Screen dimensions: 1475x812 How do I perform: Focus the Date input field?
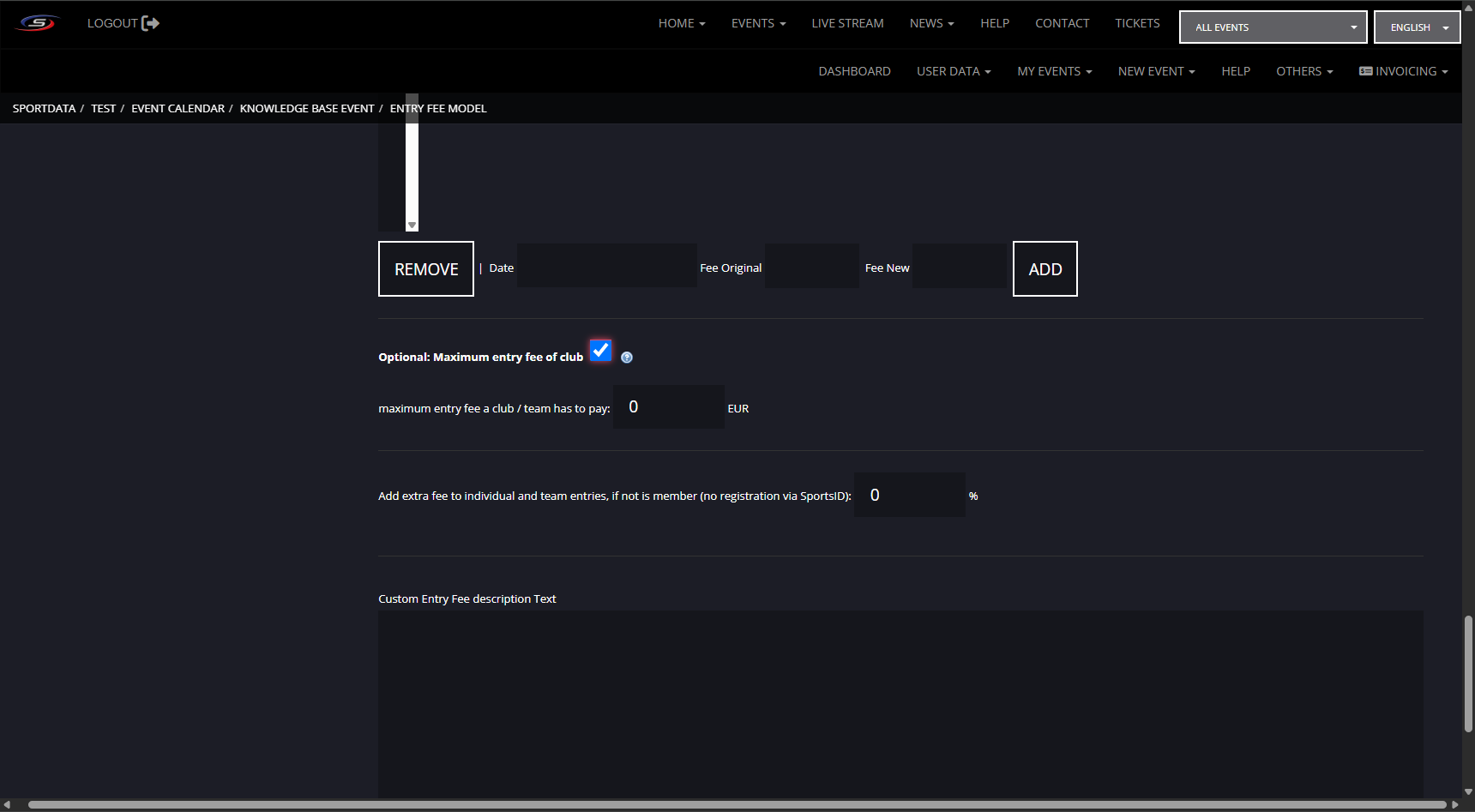click(x=607, y=266)
